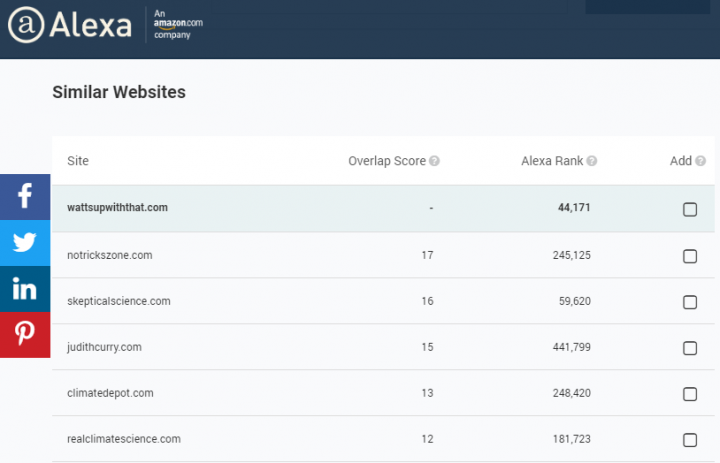Screen dimensions: 720x463
Task: Check the box for wattsupwiththat.com
Action: click(x=690, y=209)
